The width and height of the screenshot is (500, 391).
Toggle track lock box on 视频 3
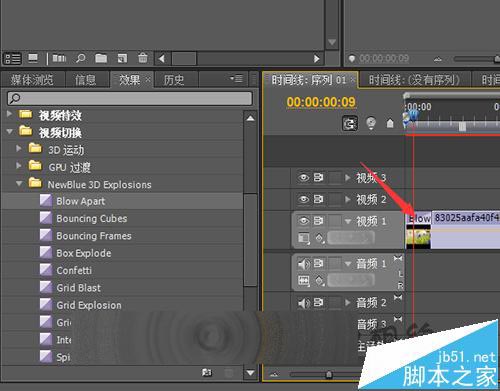pyautogui.click(x=335, y=178)
